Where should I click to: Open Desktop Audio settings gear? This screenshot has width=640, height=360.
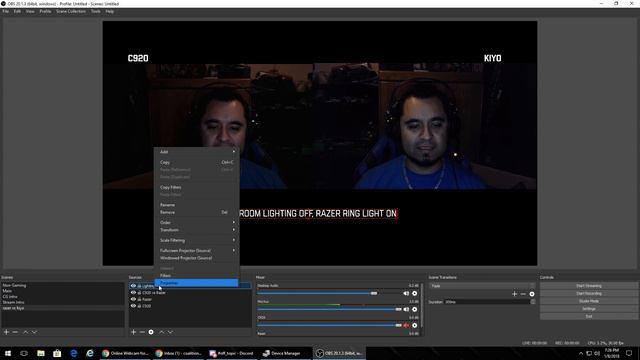(x=415, y=293)
